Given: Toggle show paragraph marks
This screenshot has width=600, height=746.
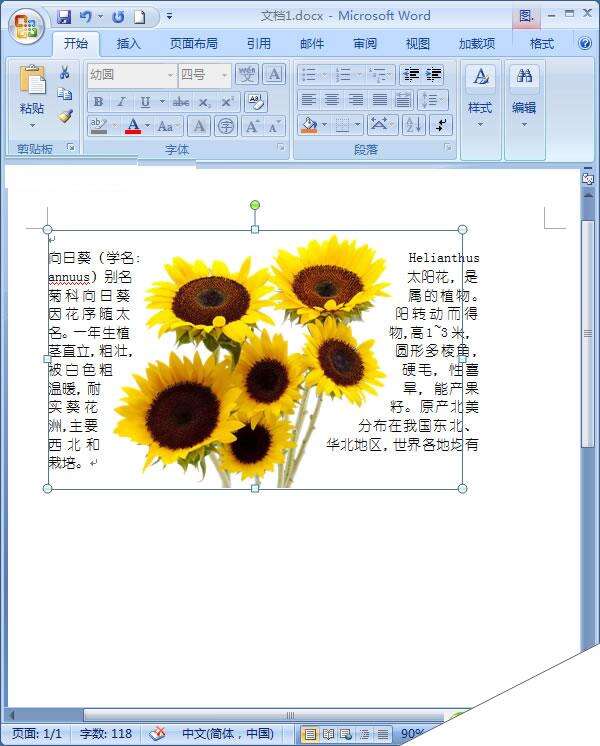Looking at the screenshot, I should click(441, 126).
